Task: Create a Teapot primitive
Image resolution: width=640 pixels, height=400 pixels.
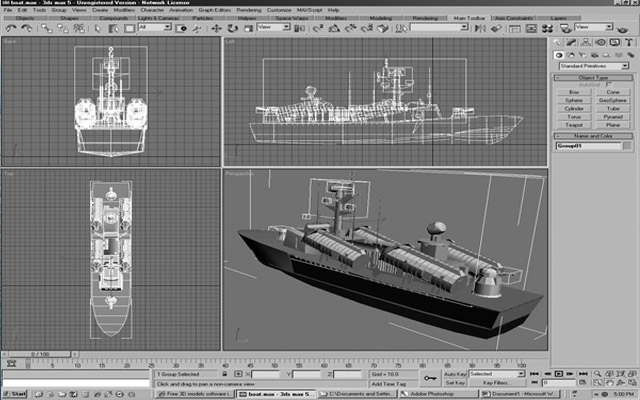Action: (x=575, y=125)
